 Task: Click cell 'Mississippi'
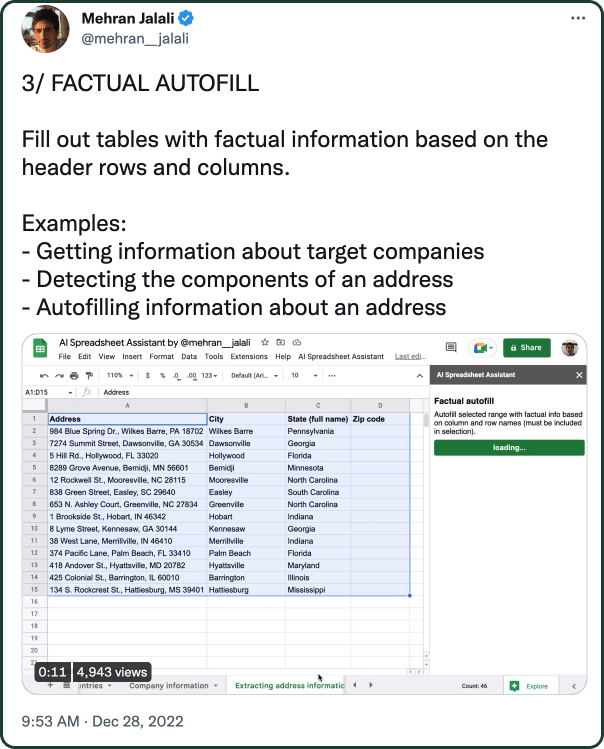click(x=318, y=590)
